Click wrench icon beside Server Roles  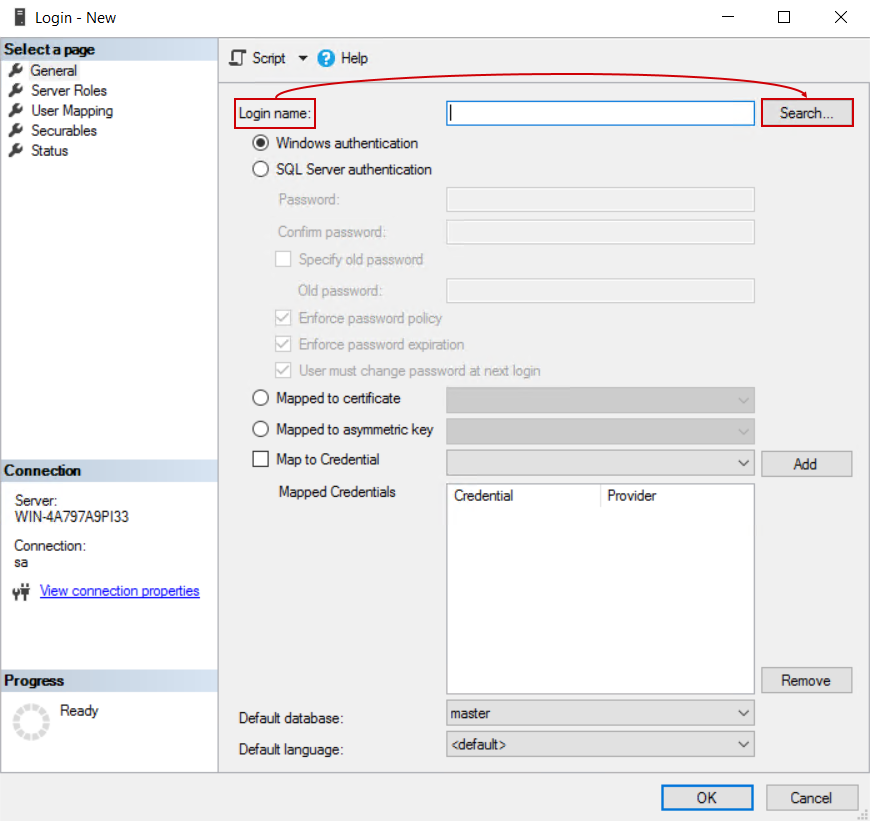tap(15, 90)
